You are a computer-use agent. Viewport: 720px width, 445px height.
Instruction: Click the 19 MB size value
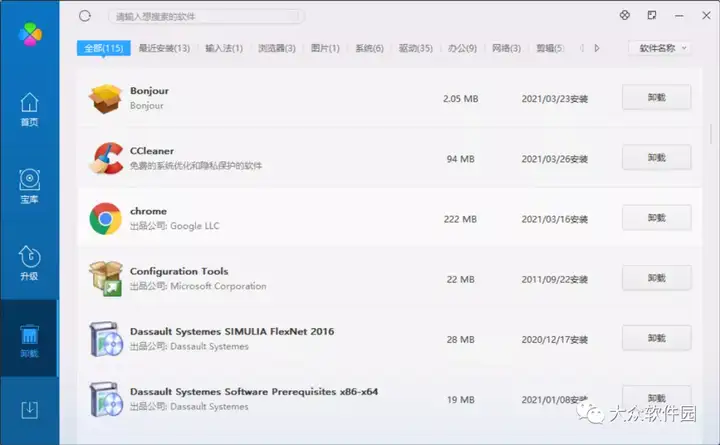(461, 400)
